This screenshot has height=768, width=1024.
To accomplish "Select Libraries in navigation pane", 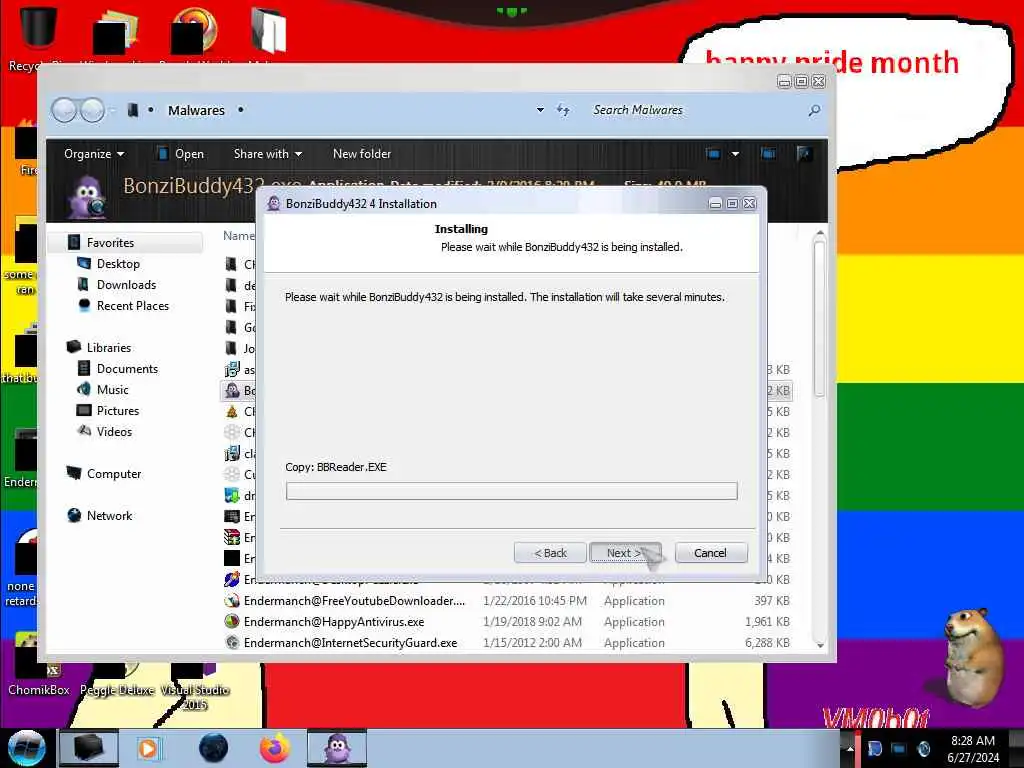I will (x=108, y=347).
